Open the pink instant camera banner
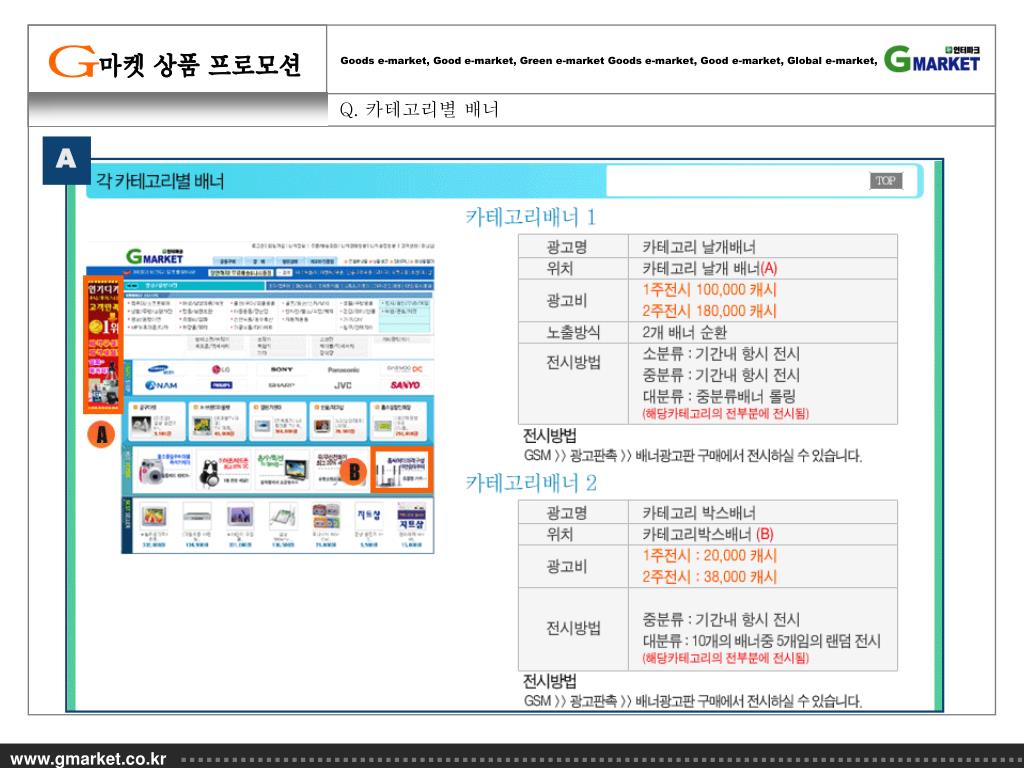This screenshot has height=768, width=1024. coord(163,469)
